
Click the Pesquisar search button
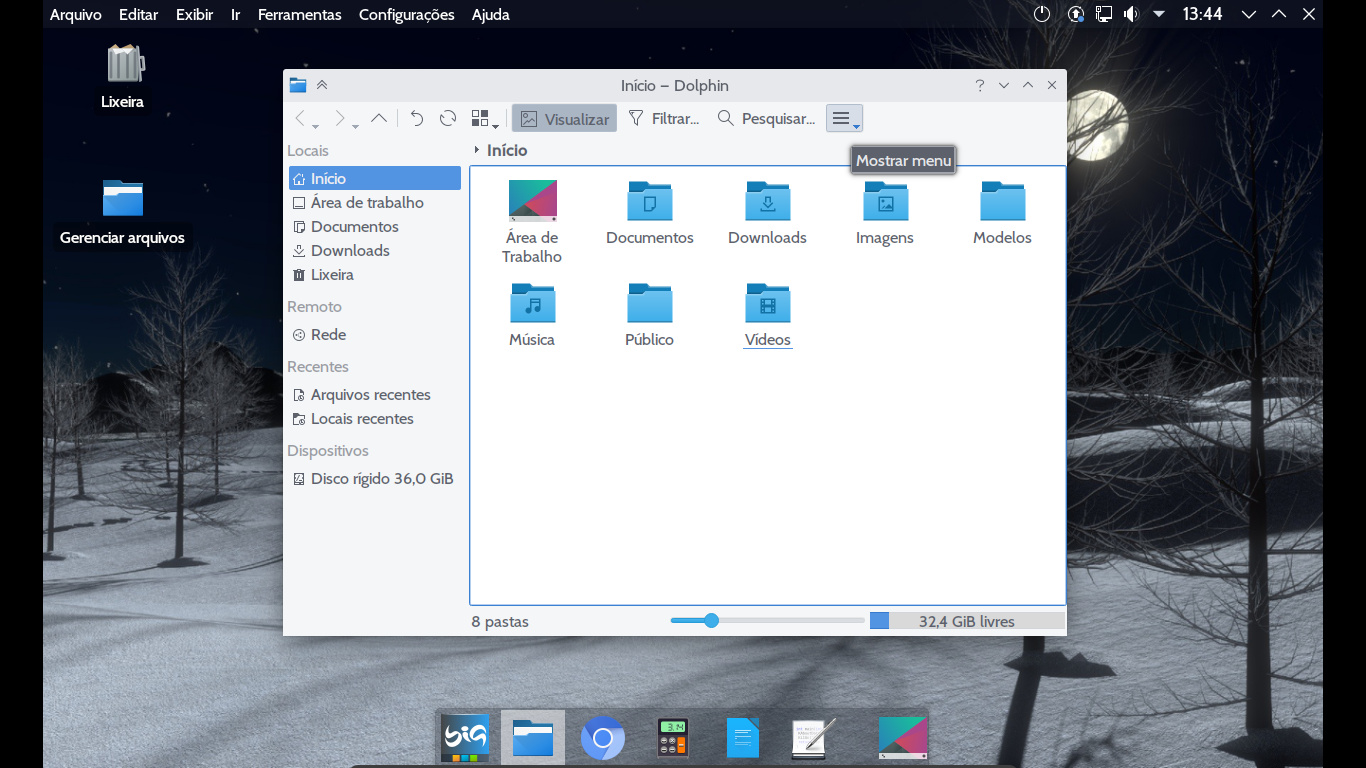766,119
